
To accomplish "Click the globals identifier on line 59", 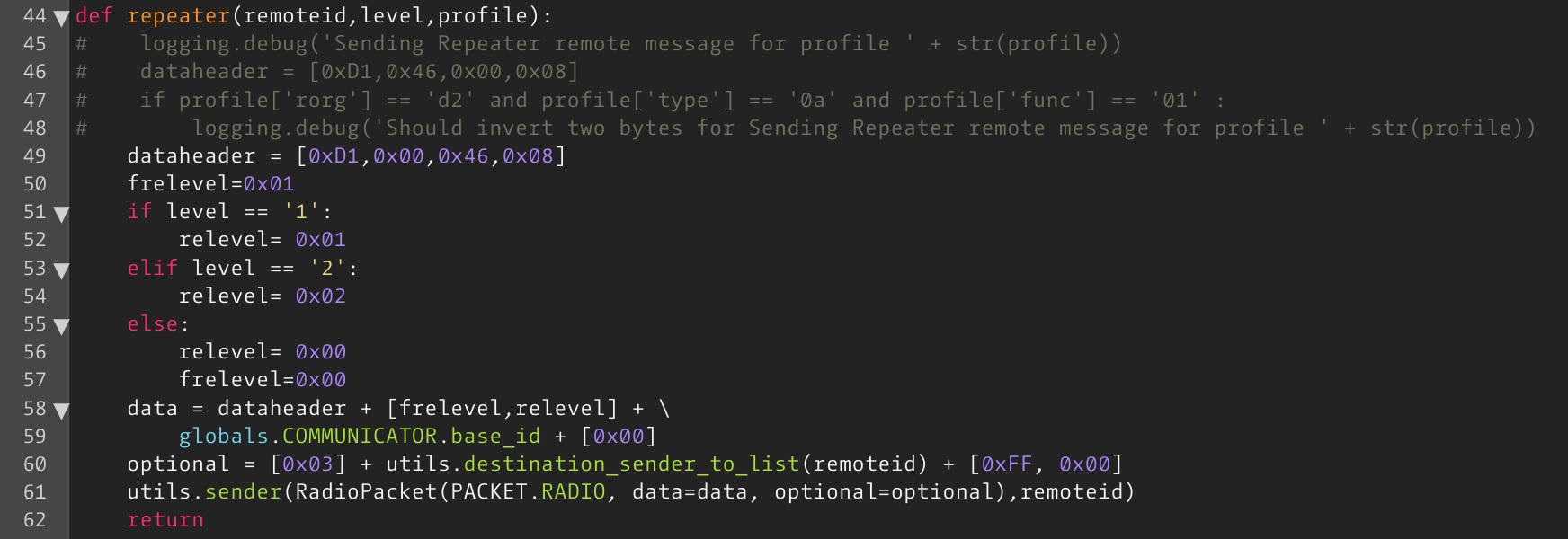I will tap(224, 437).
